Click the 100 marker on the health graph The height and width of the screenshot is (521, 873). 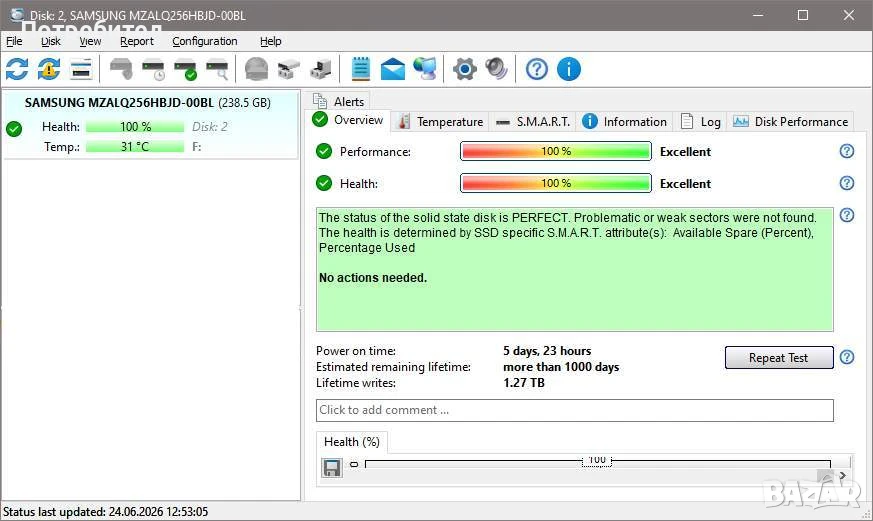[597, 460]
